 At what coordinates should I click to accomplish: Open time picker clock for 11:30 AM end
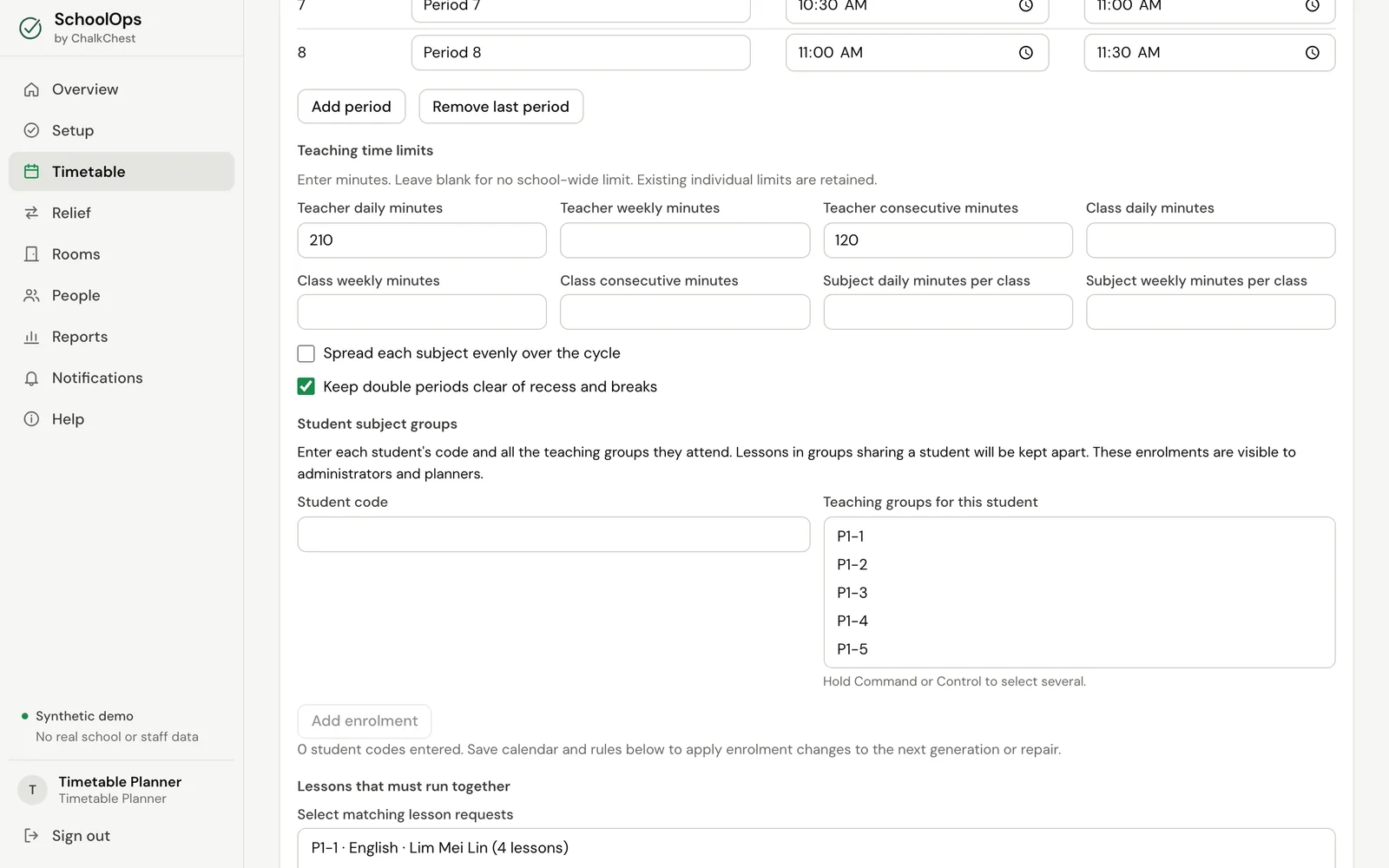click(x=1312, y=53)
